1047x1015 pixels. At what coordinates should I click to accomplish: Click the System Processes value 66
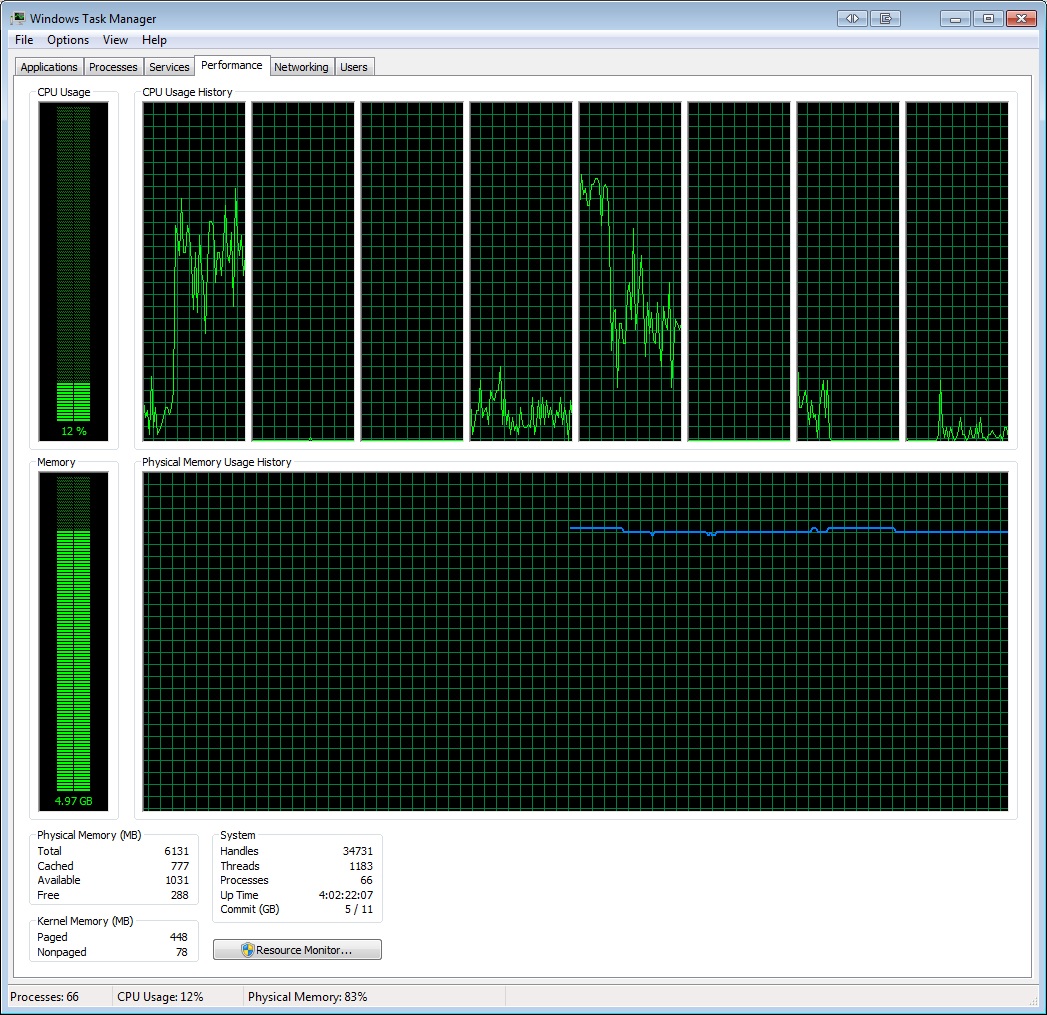(367, 880)
